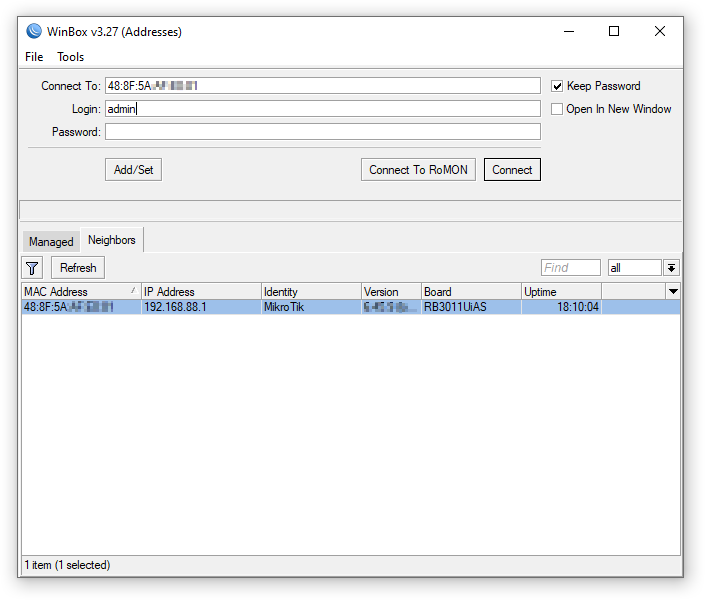Click the WinBox logo icon in title bar
705x600 pixels.
pyautogui.click(x=34, y=31)
